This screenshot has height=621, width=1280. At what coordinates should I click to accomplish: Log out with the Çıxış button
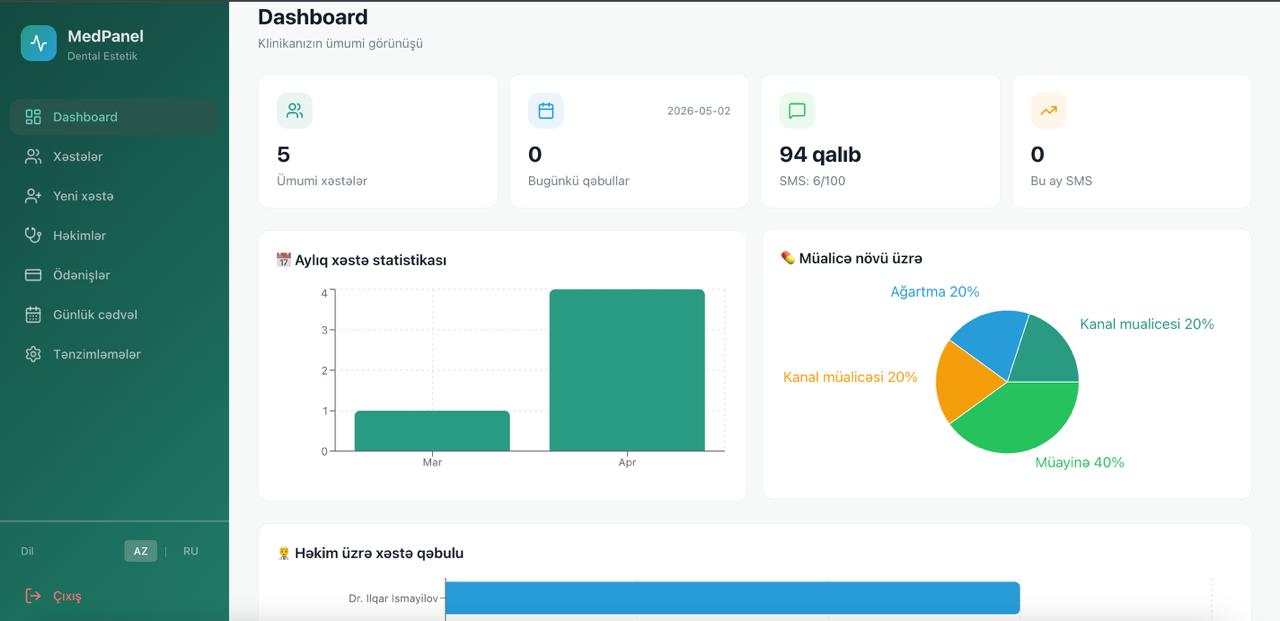click(114, 596)
